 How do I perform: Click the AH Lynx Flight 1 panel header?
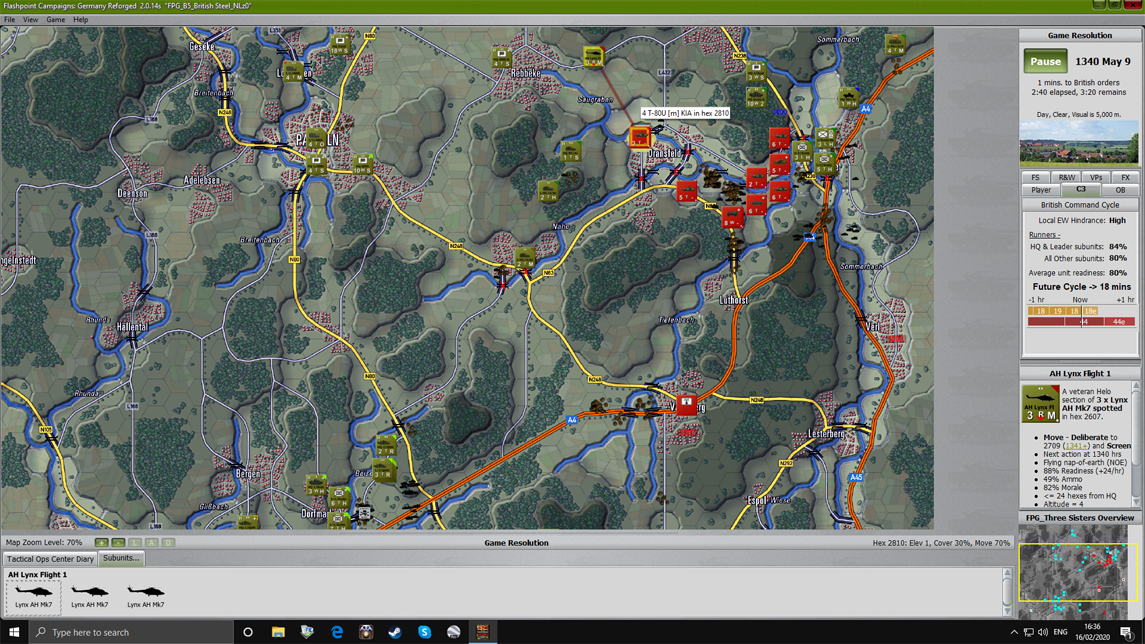1079,373
